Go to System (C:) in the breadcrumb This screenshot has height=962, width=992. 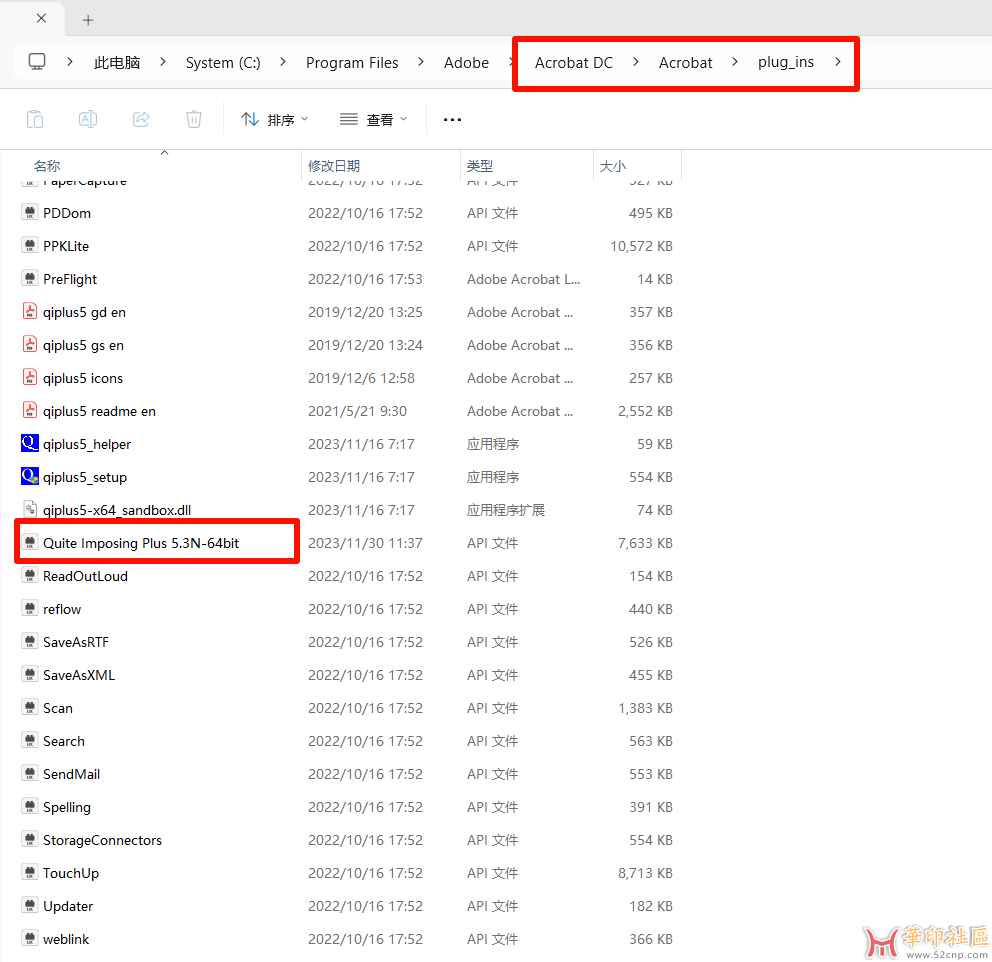pyautogui.click(x=223, y=63)
